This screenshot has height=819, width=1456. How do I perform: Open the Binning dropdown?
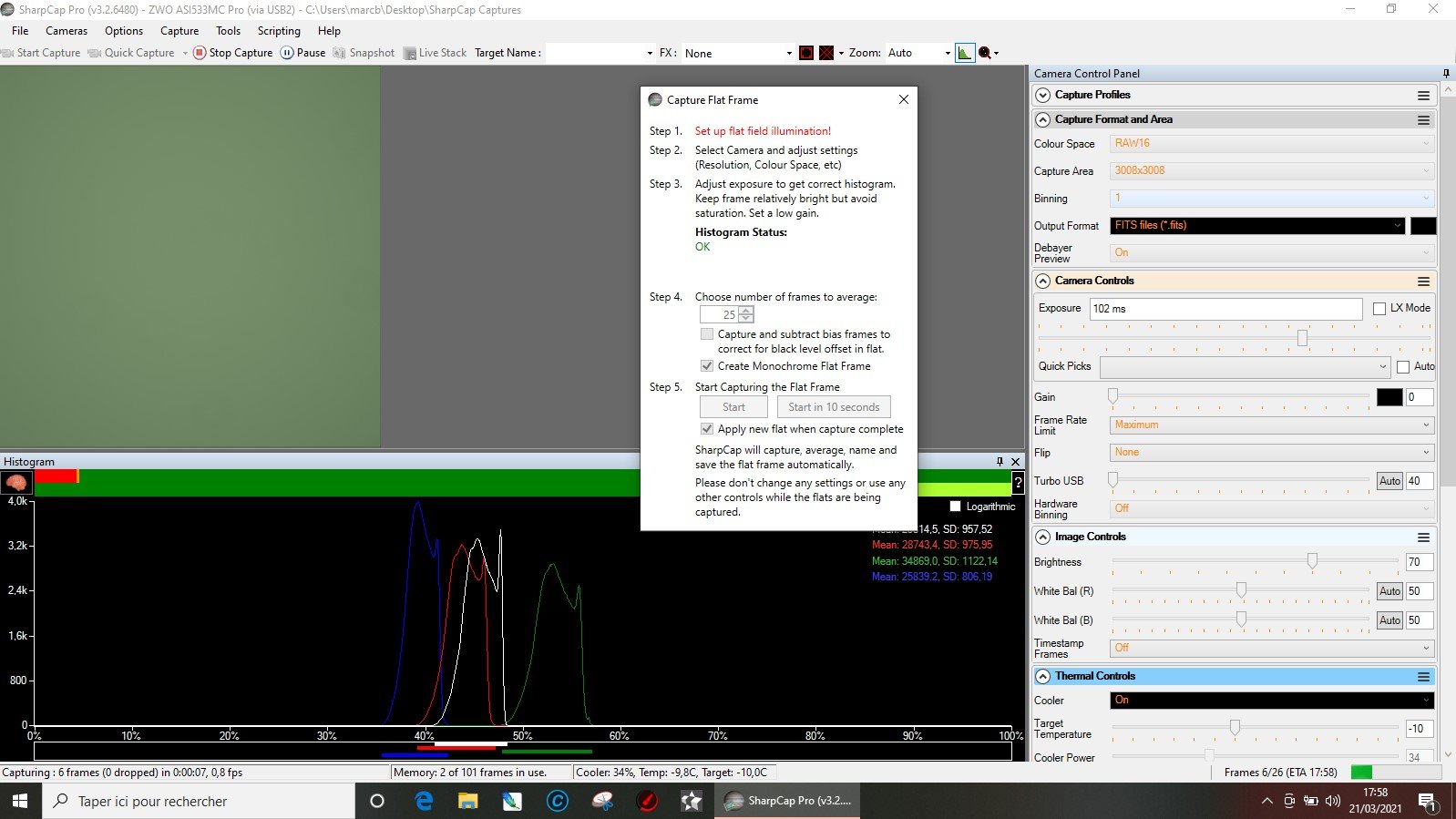1272,199
